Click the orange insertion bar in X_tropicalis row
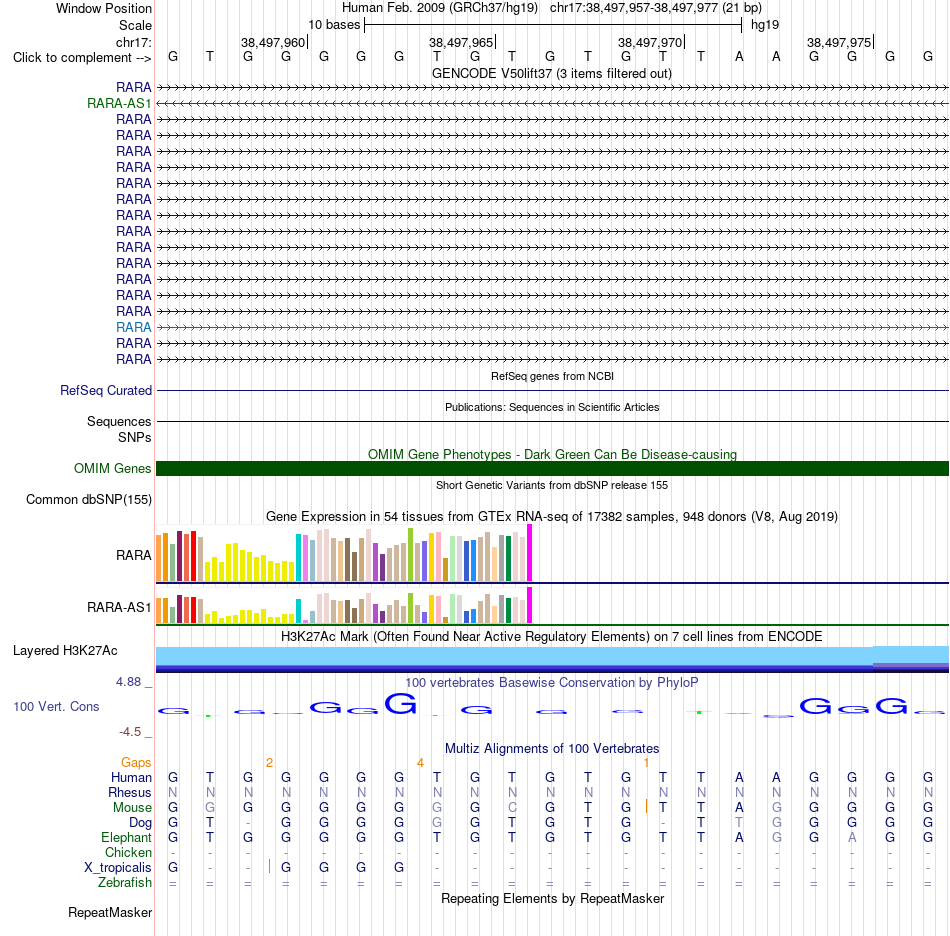Screen dimensions: 950x936 (269, 866)
